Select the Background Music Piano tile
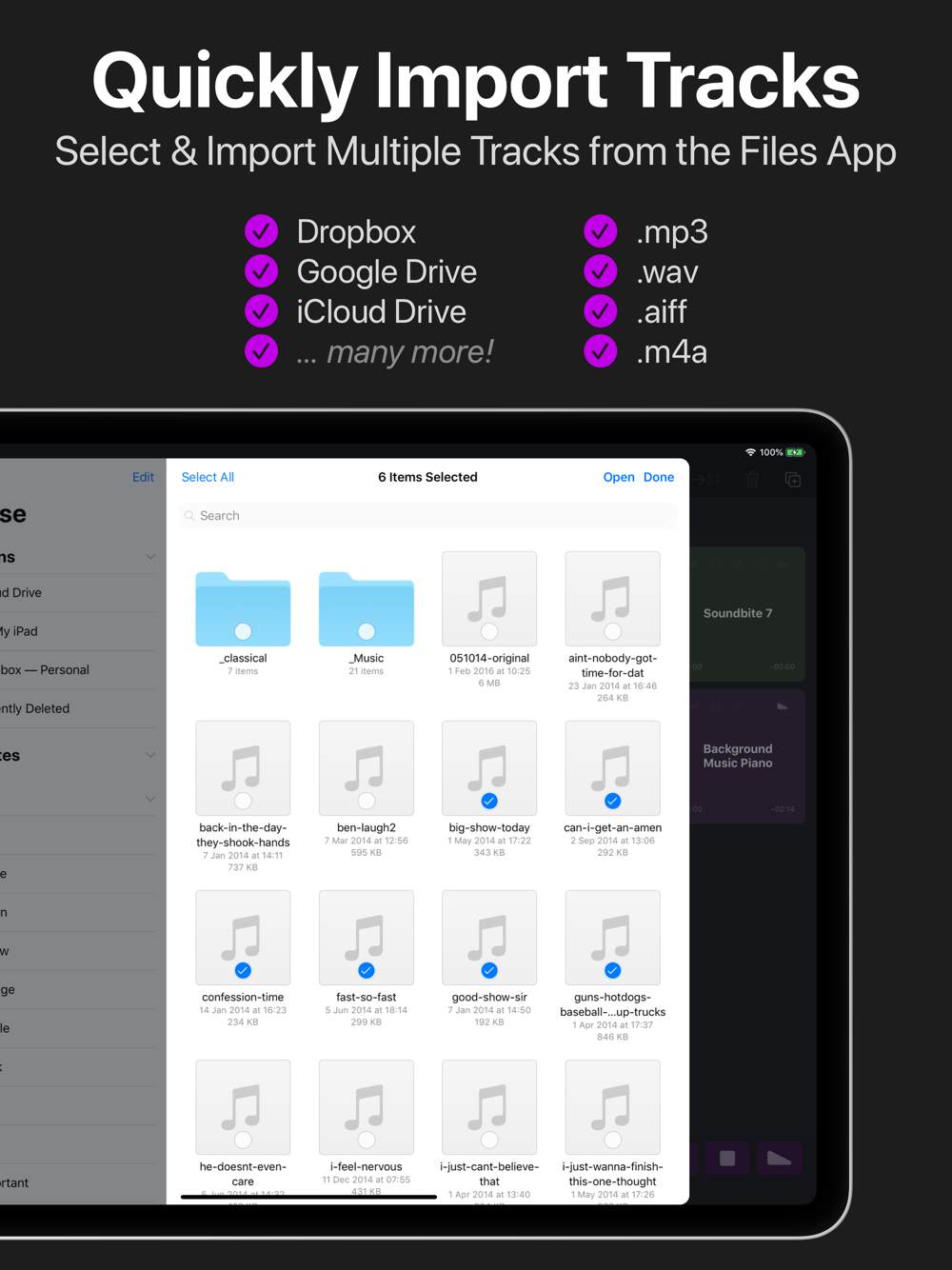 [747, 757]
